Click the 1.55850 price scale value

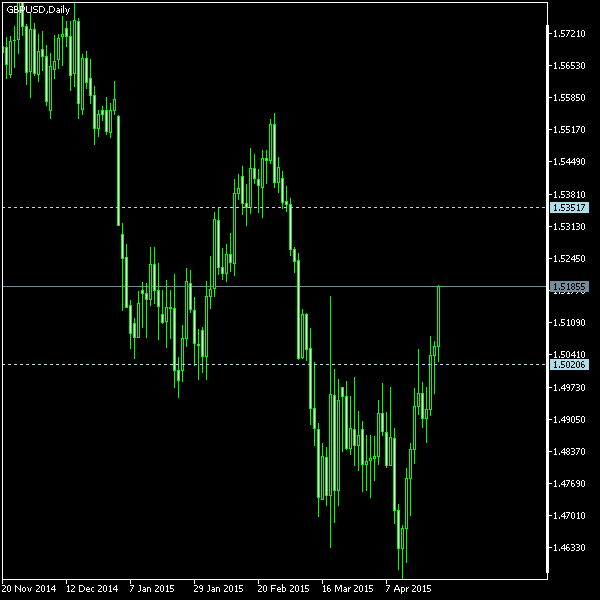pyautogui.click(x=569, y=98)
